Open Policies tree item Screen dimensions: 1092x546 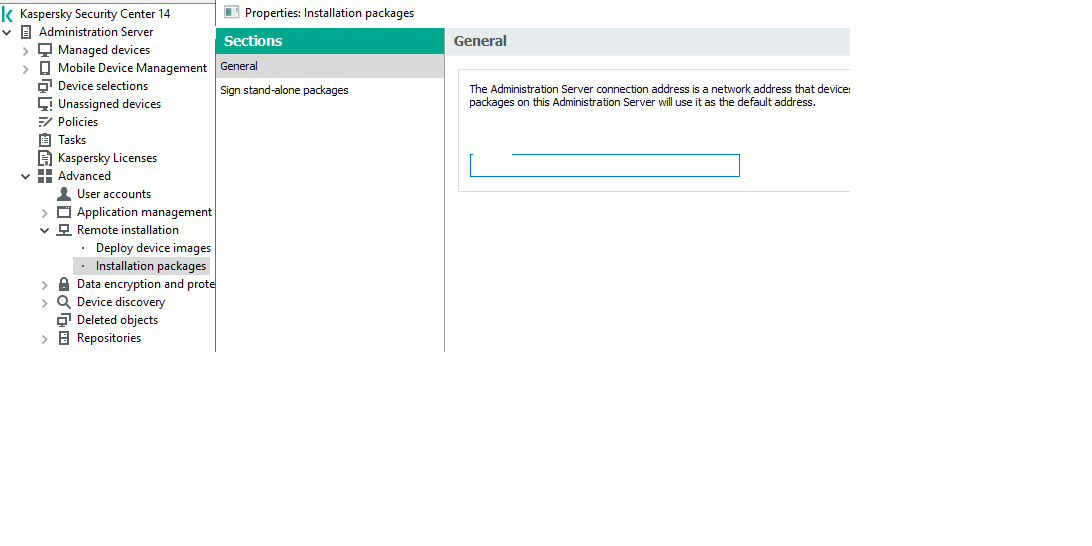78,122
